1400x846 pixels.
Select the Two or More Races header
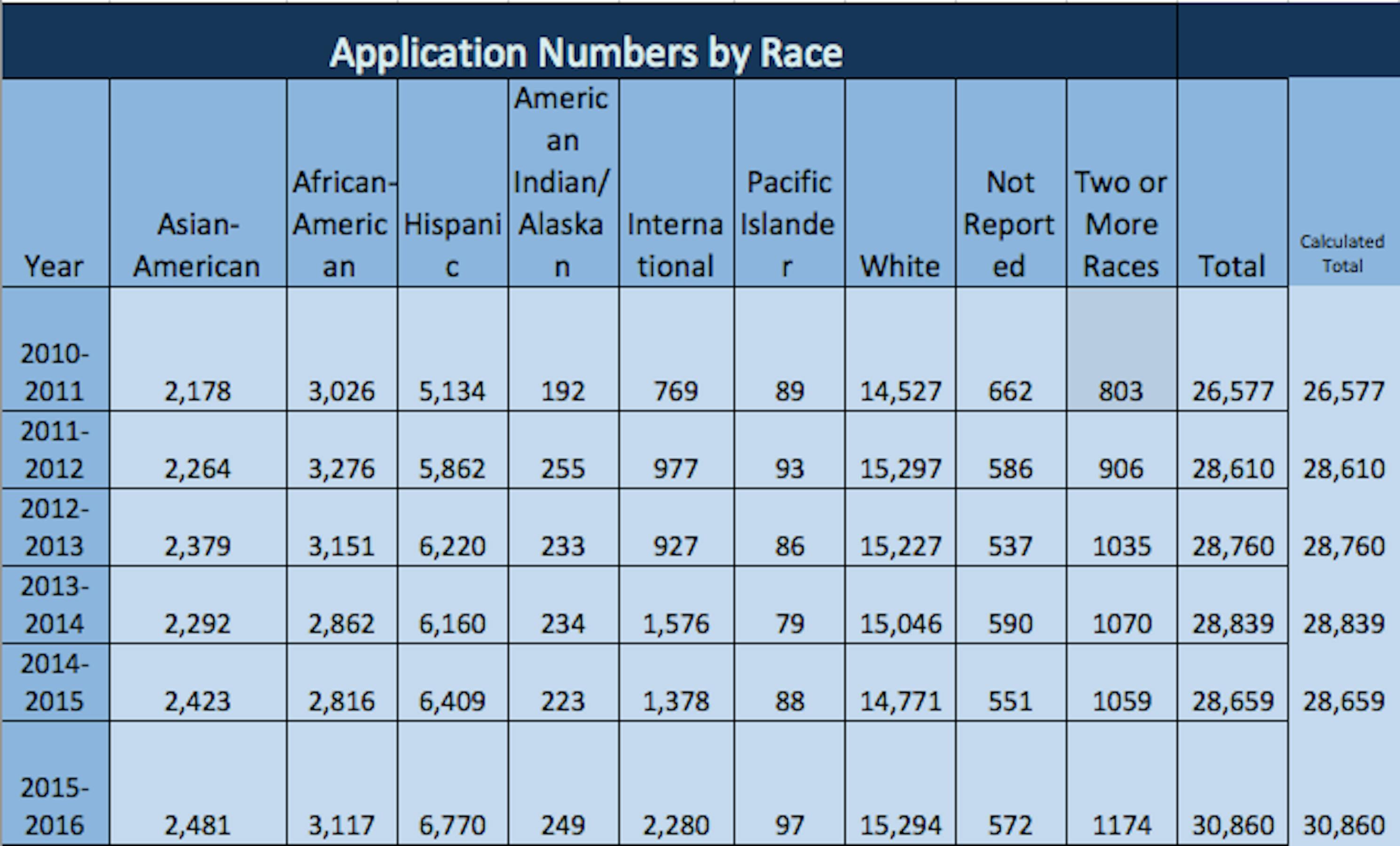(1121, 224)
